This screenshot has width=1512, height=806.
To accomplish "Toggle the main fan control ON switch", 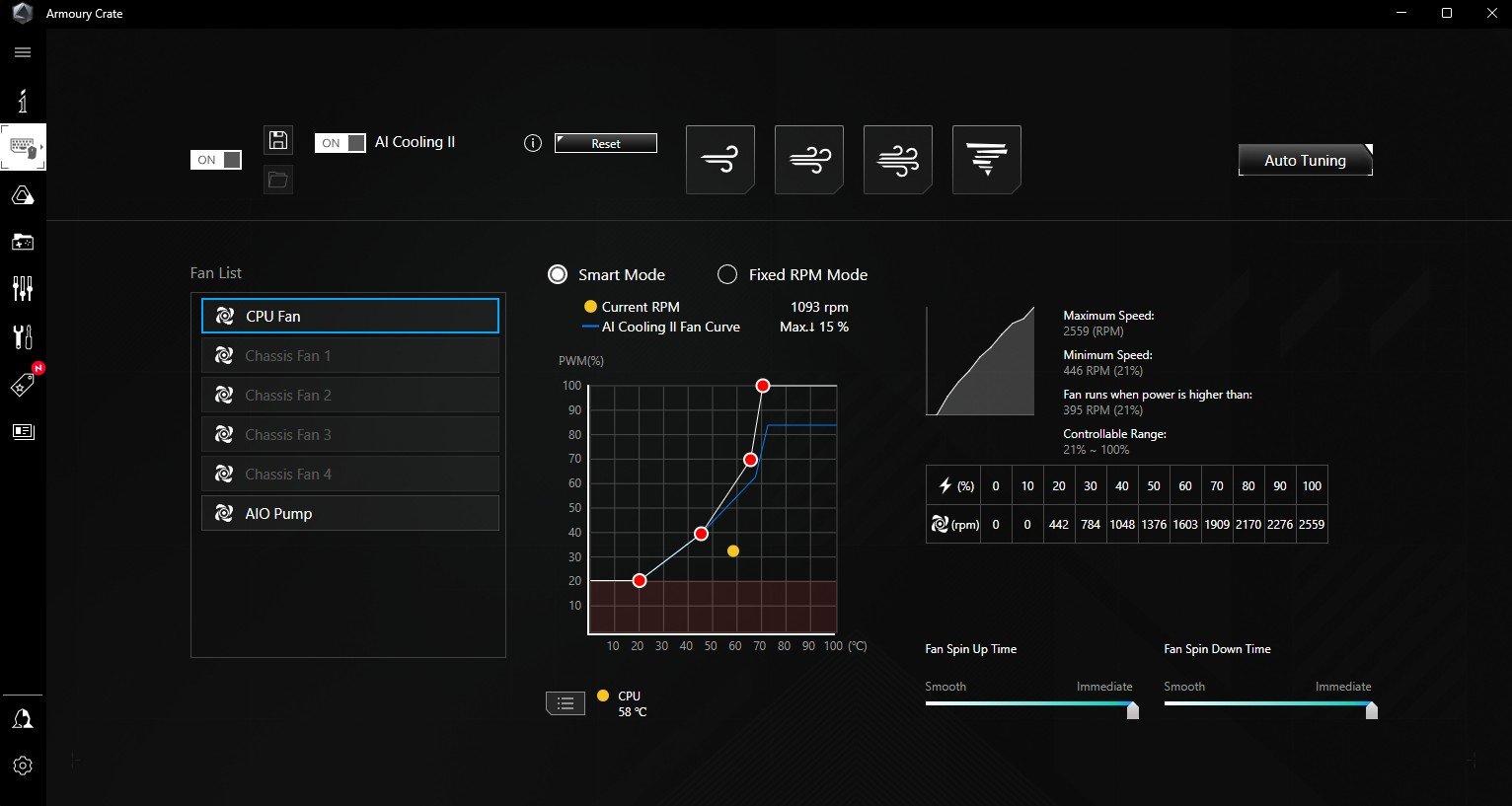I will [215, 160].
